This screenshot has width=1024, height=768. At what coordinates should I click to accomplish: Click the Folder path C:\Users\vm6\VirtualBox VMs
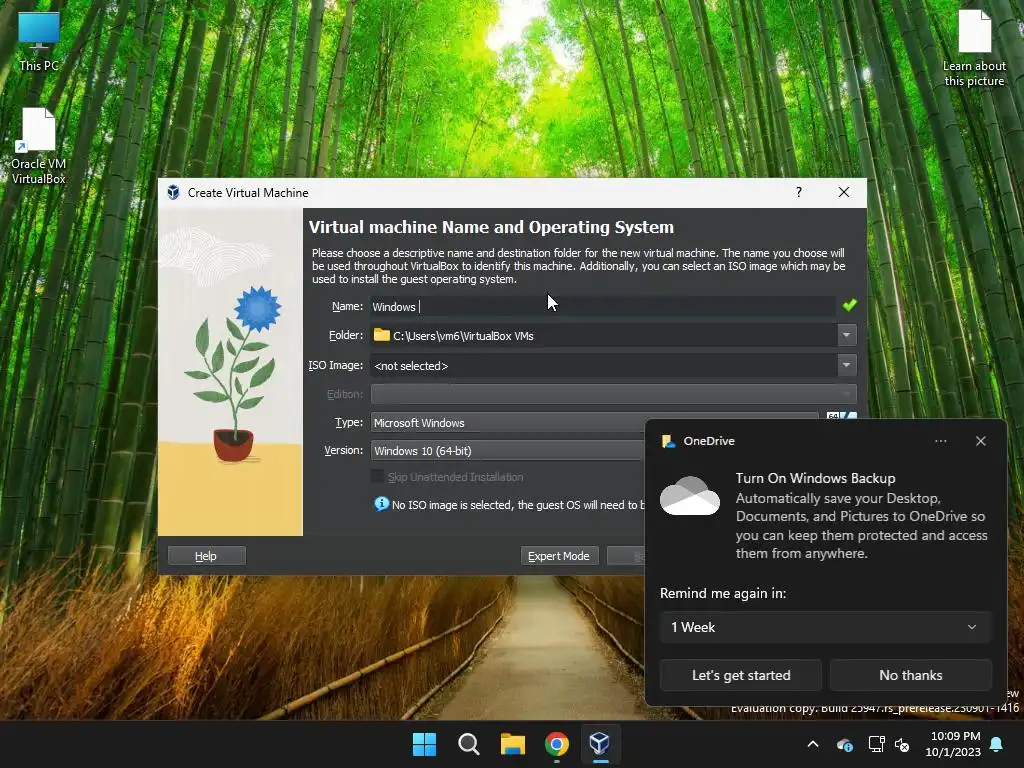pos(463,336)
